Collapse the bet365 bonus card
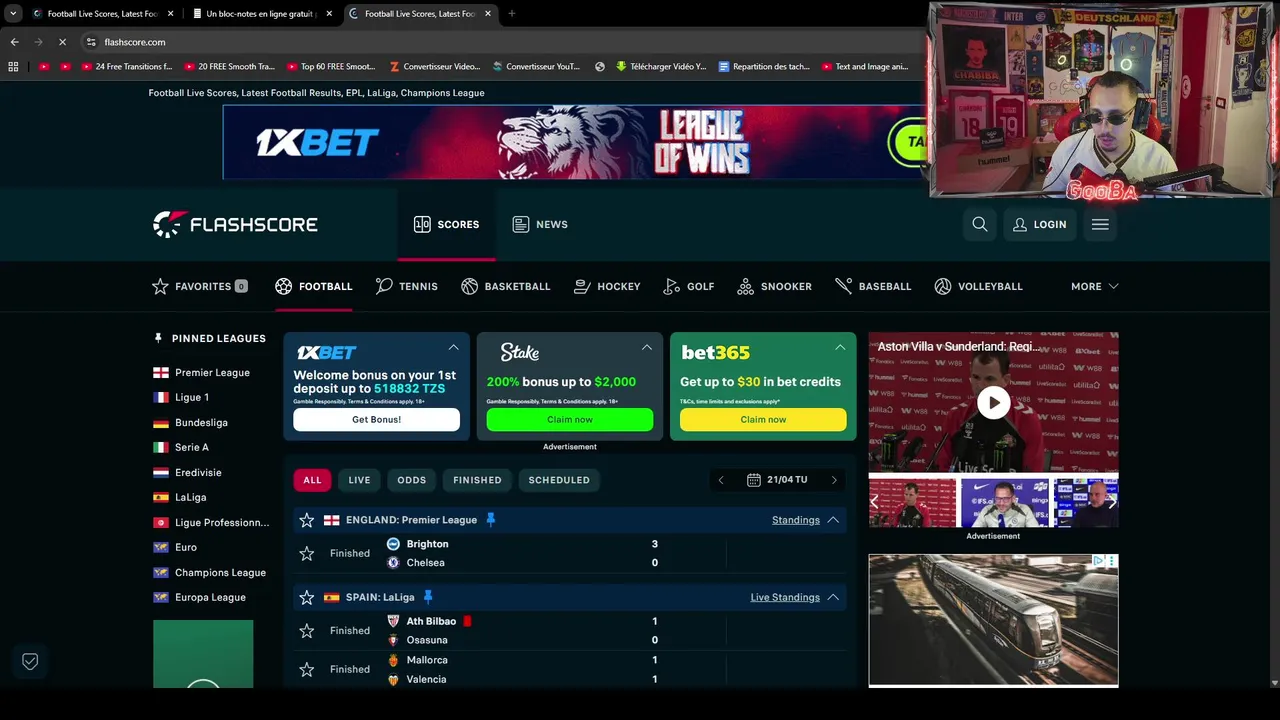The width and height of the screenshot is (1280, 720). pyautogui.click(x=840, y=348)
